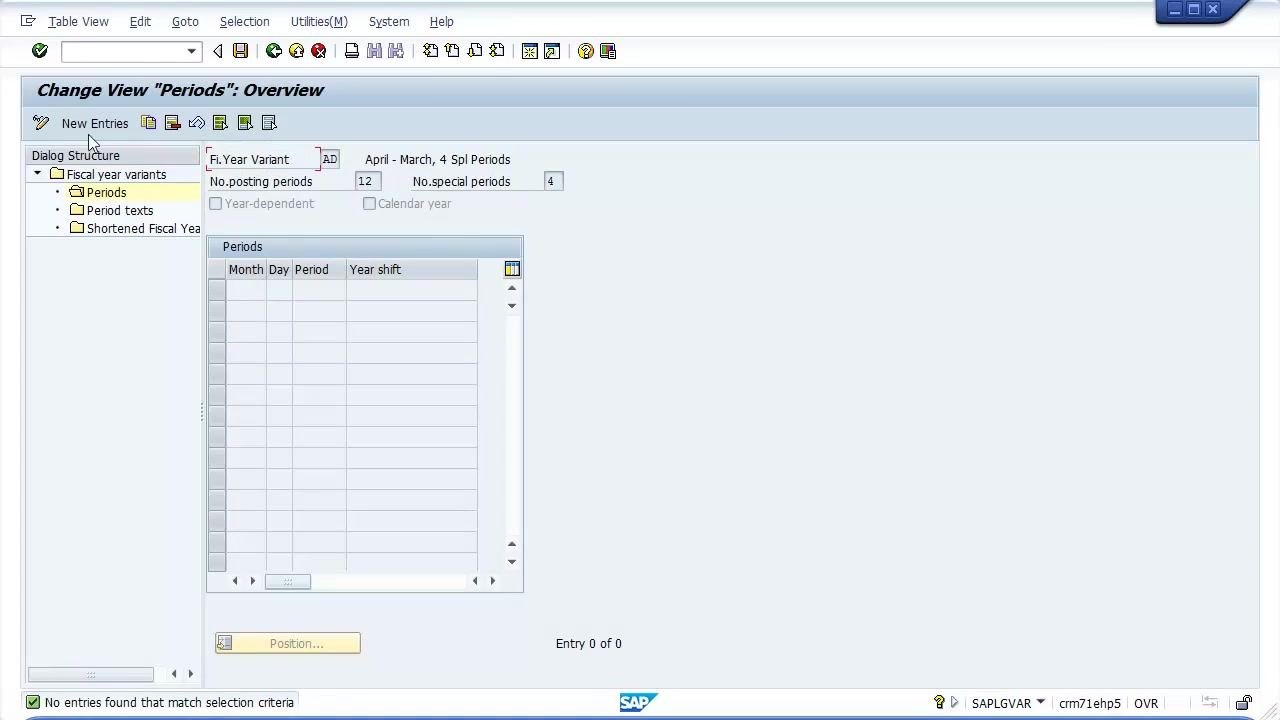Click the far-right horizontal scroll arrow of Periods table

(x=492, y=581)
